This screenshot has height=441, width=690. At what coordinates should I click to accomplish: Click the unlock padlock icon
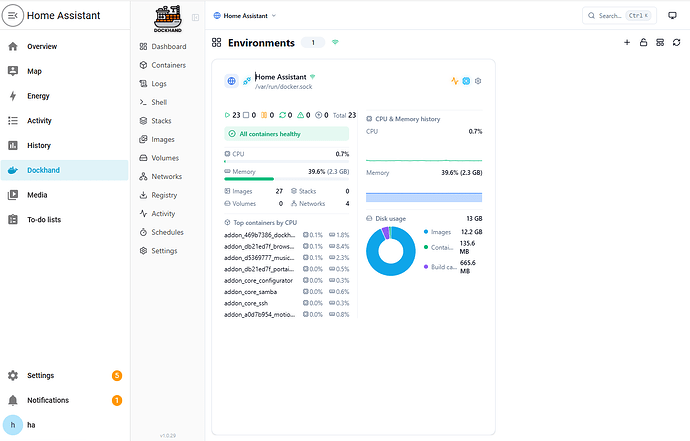[643, 43]
